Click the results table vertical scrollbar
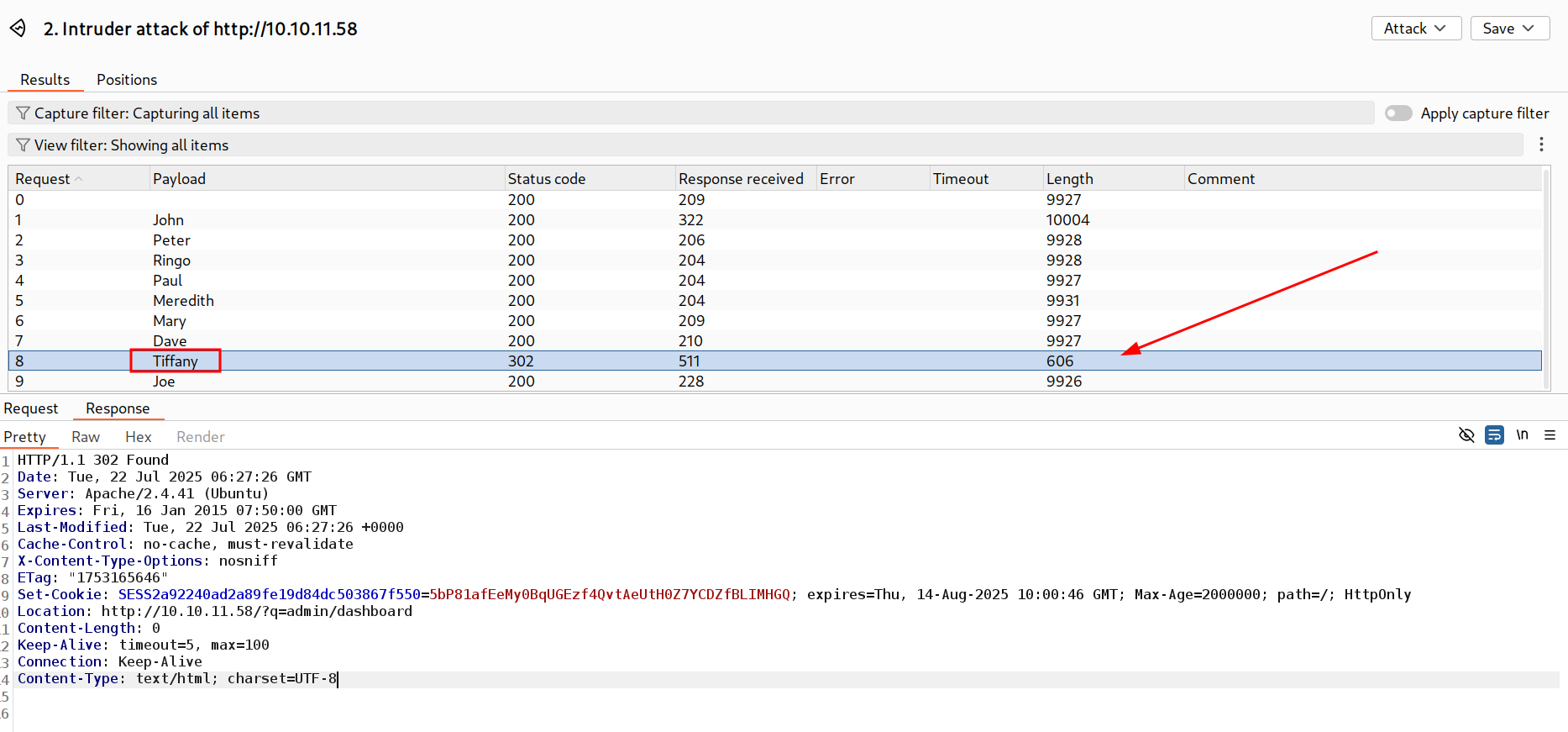The image size is (1568, 732). click(x=1547, y=279)
